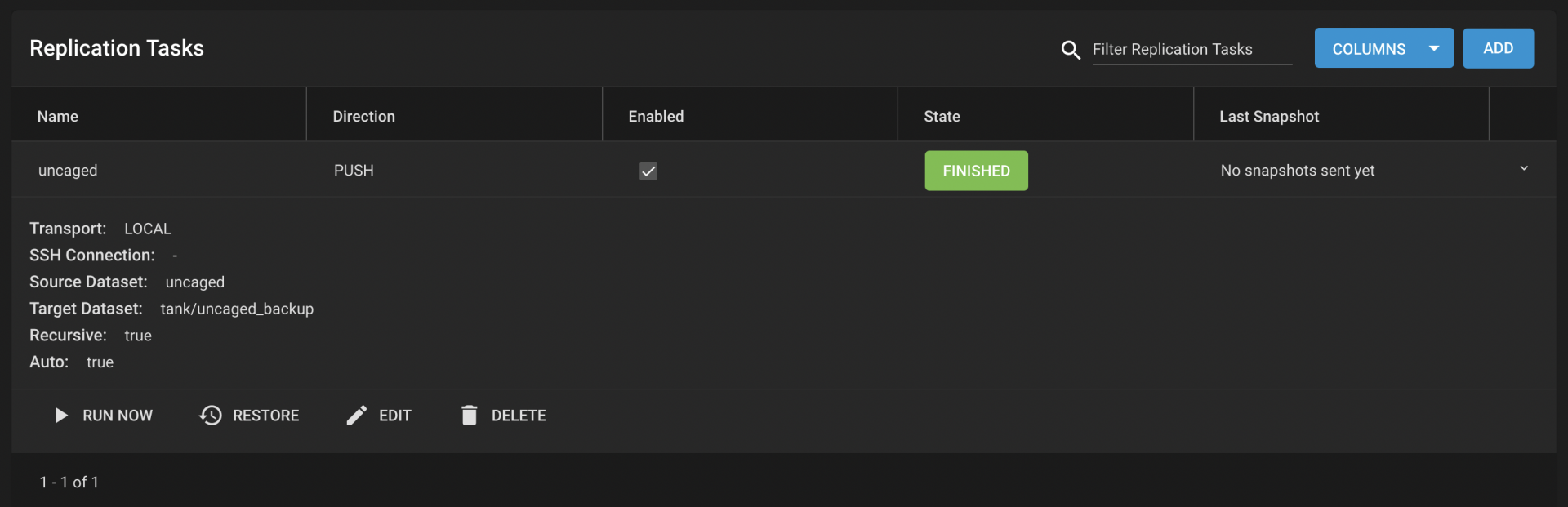The width and height of the screenshot is (1568, 507).
Task: Sort by the Direction column header
Action: pyautogui.click(x=363, y=117)
